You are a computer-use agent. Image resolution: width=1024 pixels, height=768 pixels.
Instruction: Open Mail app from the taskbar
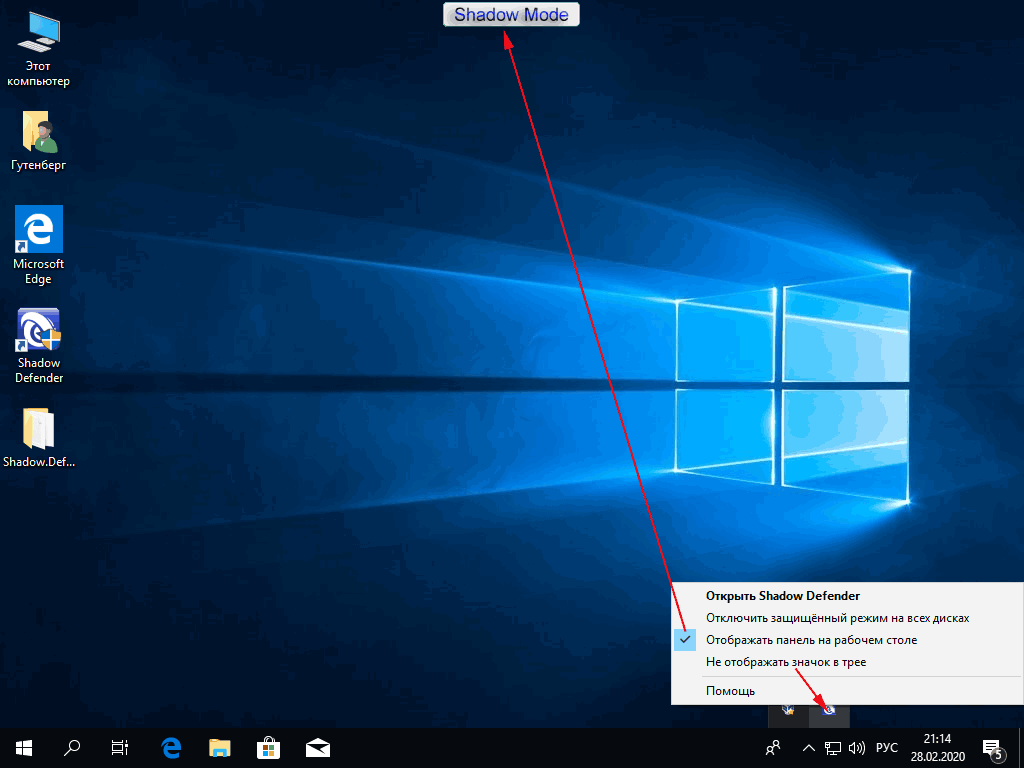(x=317, y=748)
